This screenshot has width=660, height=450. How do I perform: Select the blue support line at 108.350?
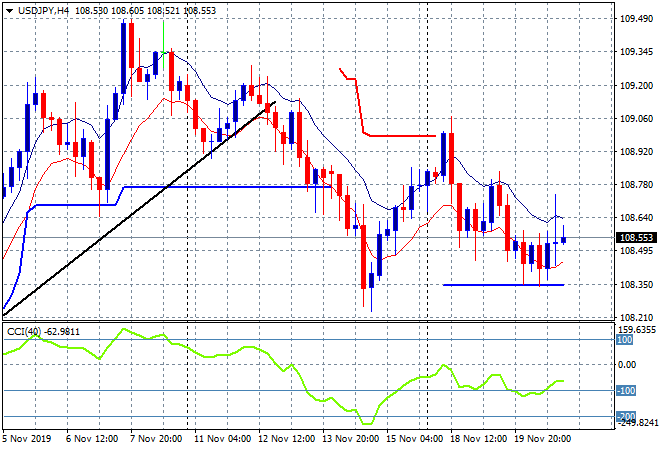coord(503,285)
